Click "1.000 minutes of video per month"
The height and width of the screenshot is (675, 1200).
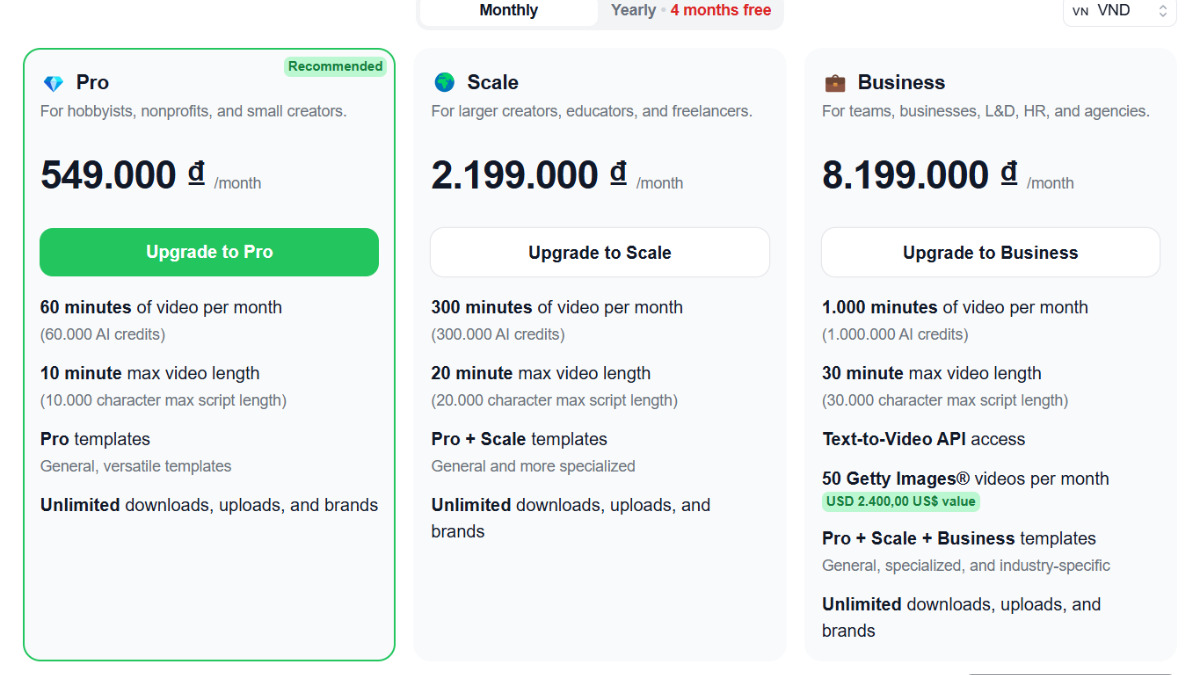tap(955, 307)
